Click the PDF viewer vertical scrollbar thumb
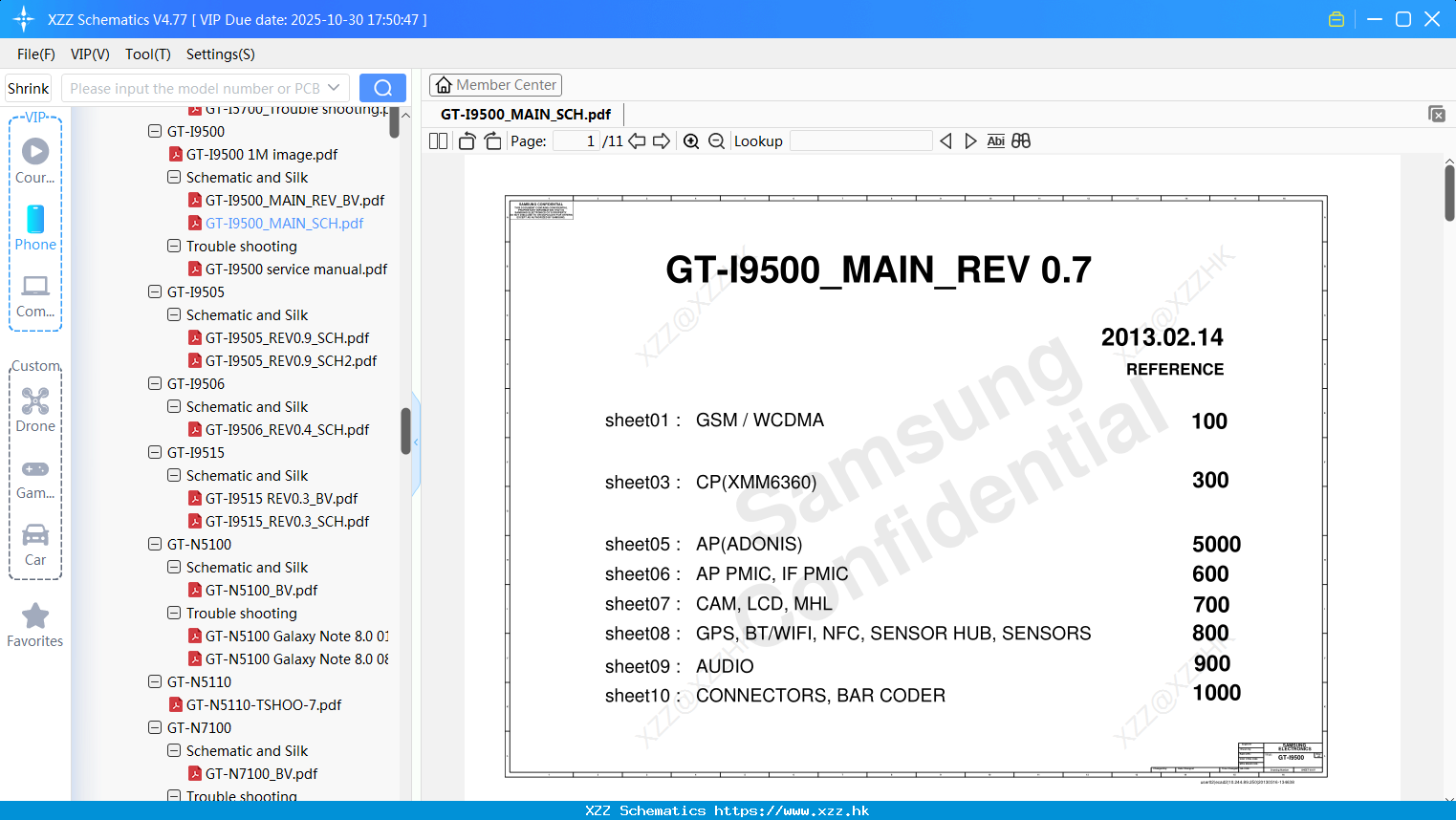Screen dimensions: 1456x820 tap(1449, 193)
